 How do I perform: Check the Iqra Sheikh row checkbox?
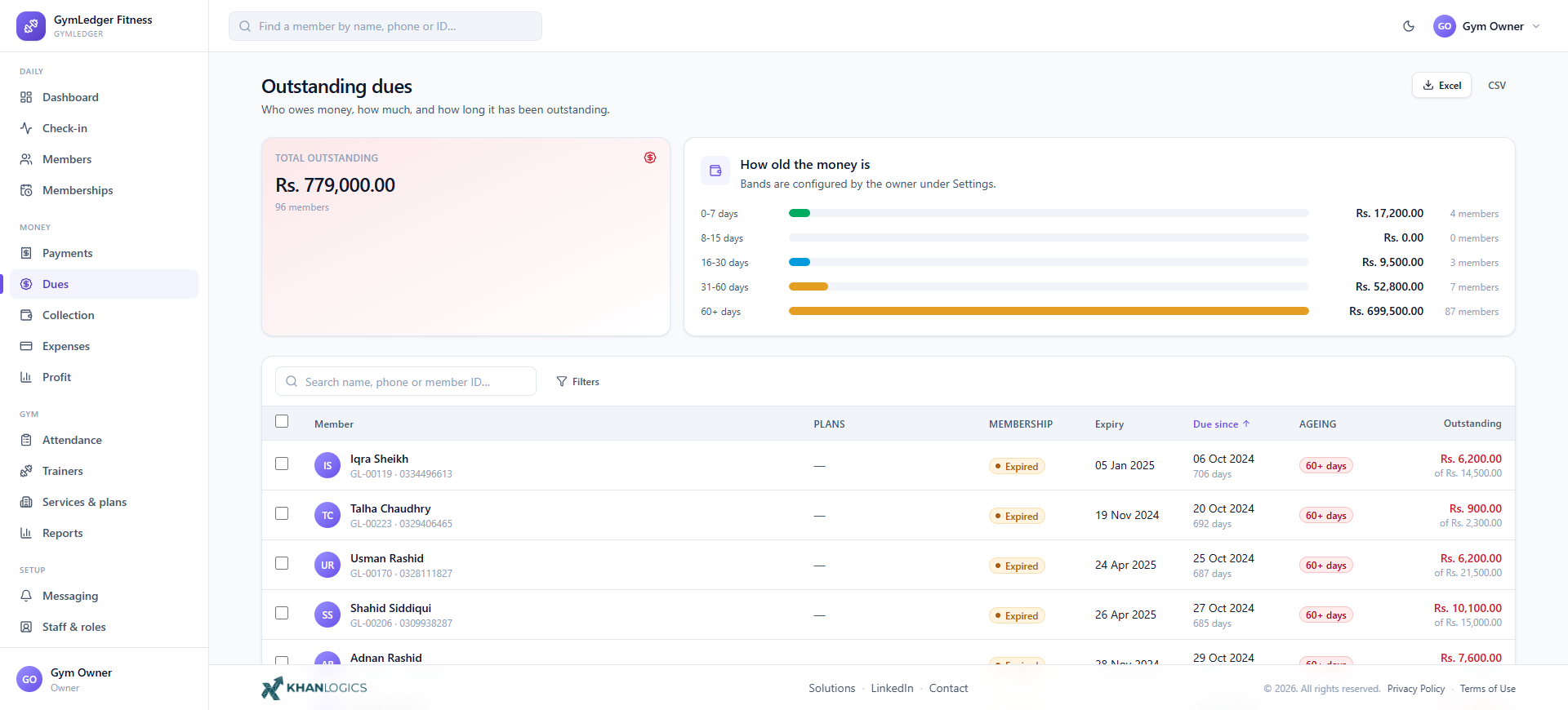point(282,464)
